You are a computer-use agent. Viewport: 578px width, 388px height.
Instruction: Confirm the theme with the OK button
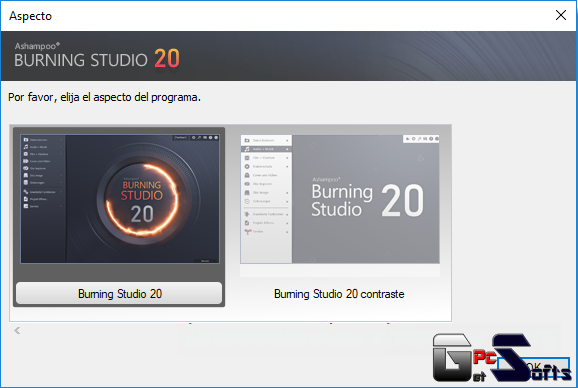coord(533,367)
